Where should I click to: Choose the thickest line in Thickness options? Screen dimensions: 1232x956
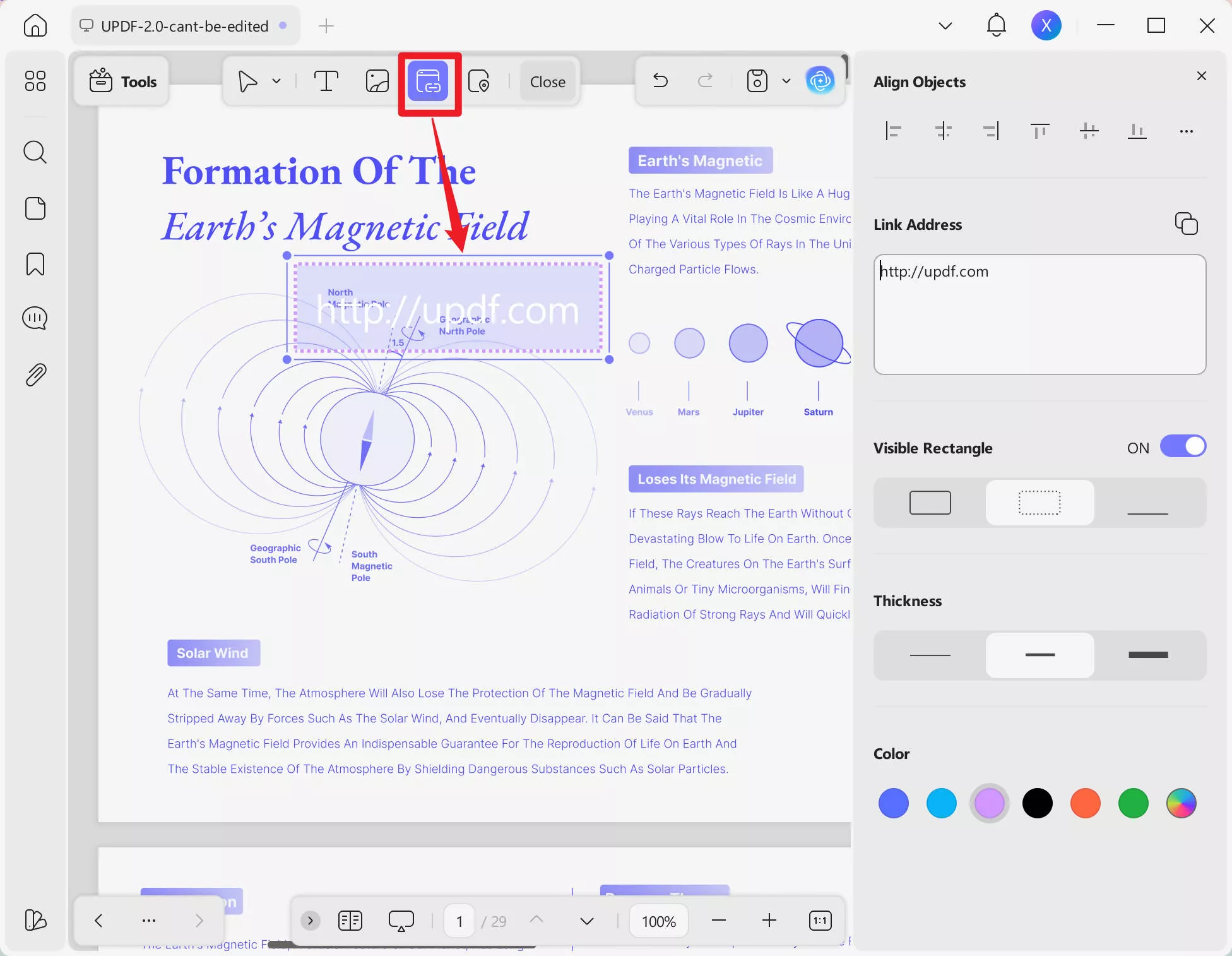(x=1149, y=655)
